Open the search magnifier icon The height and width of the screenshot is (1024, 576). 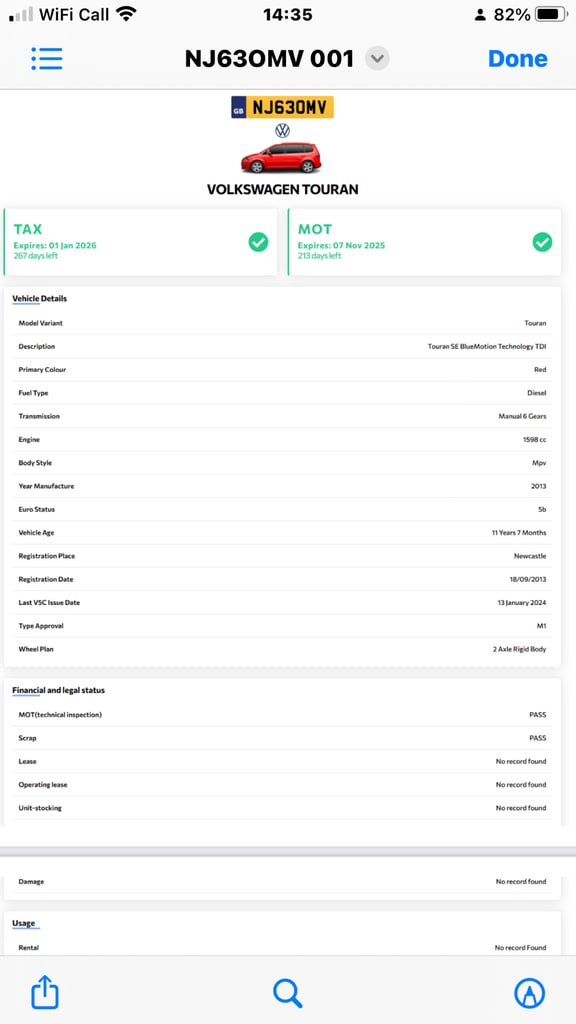point(287,993)
